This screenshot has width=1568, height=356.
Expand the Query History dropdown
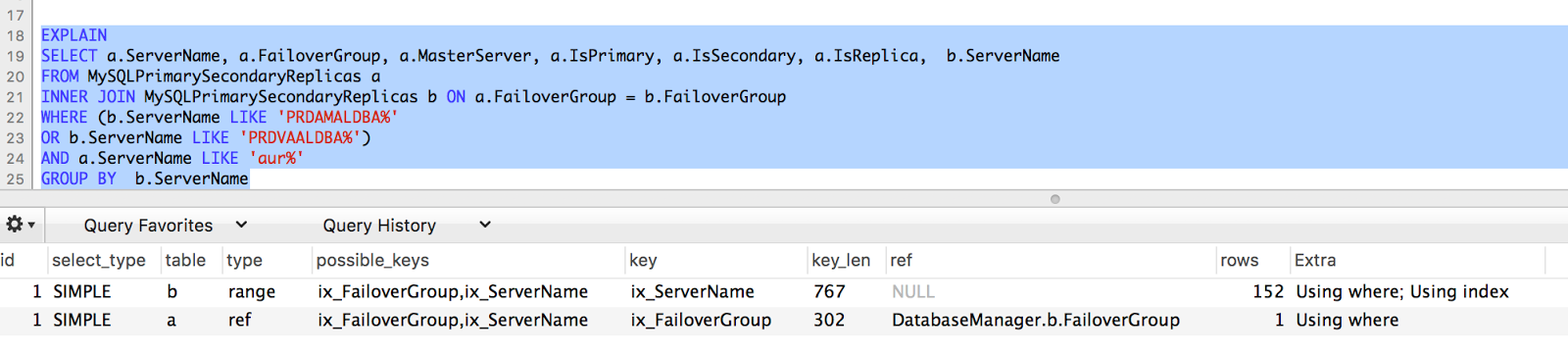(406, 225)
